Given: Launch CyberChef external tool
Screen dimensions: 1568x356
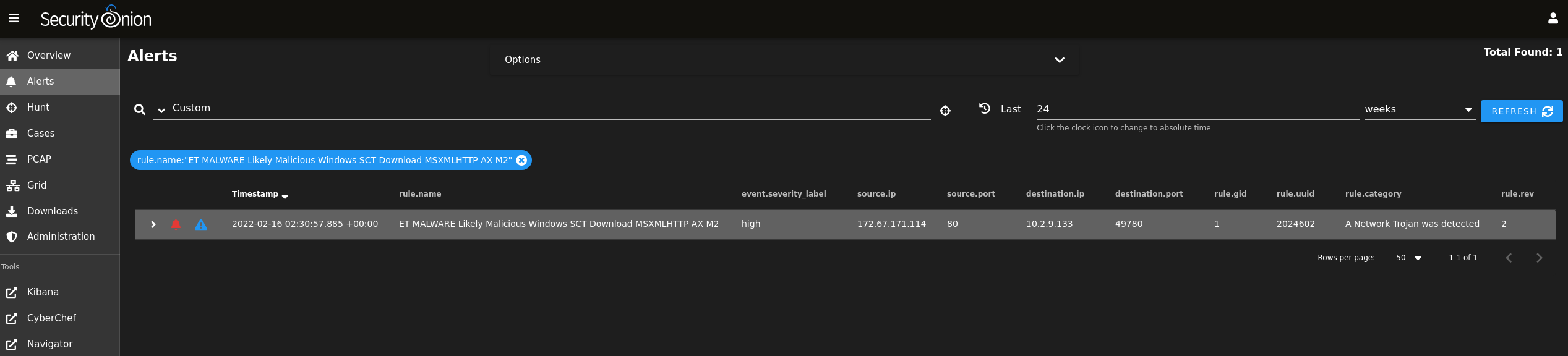Looking at the screenshot, I should (60, 318).
